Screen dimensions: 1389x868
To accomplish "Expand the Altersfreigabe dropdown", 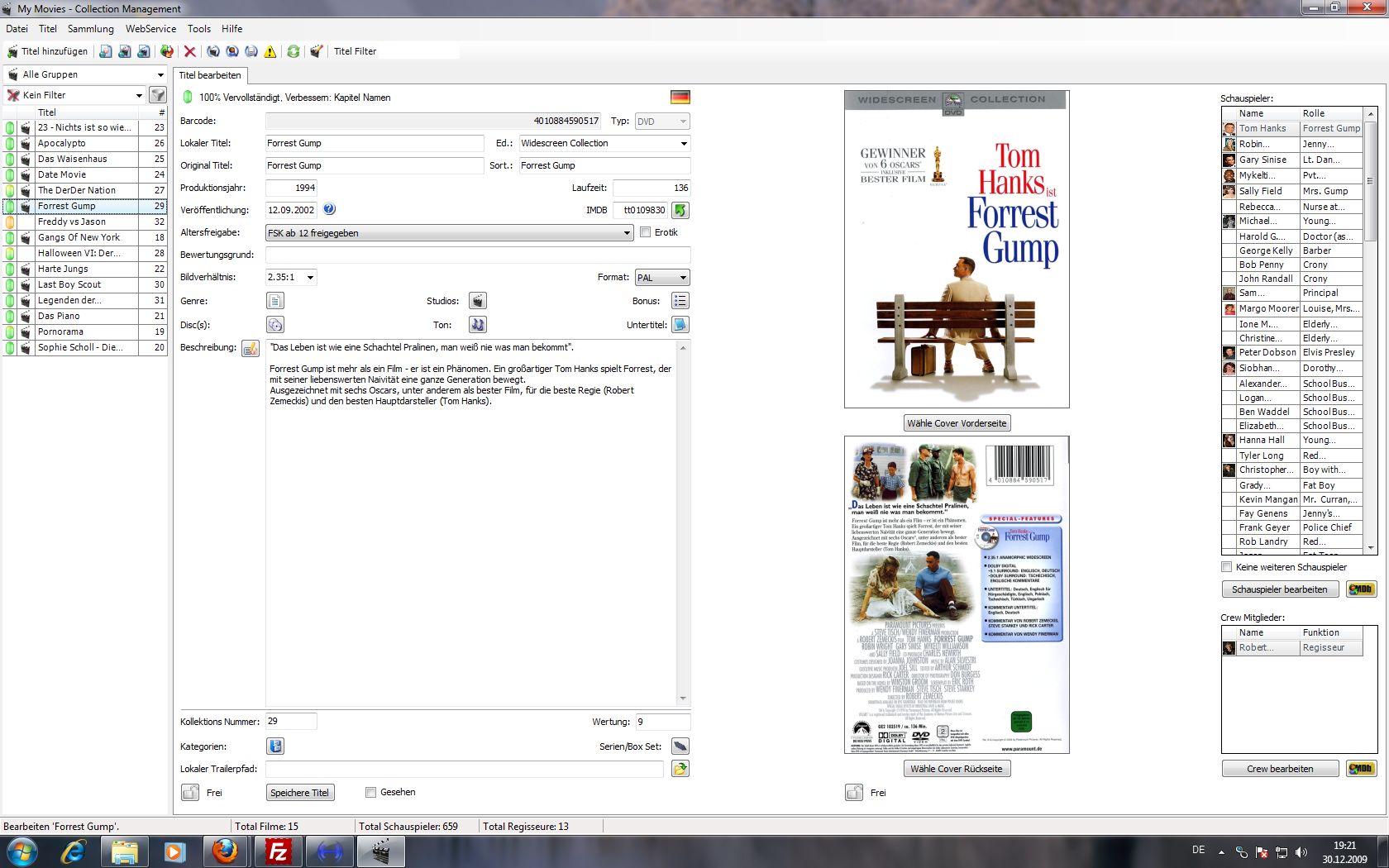I will click(x=627, y=233).
